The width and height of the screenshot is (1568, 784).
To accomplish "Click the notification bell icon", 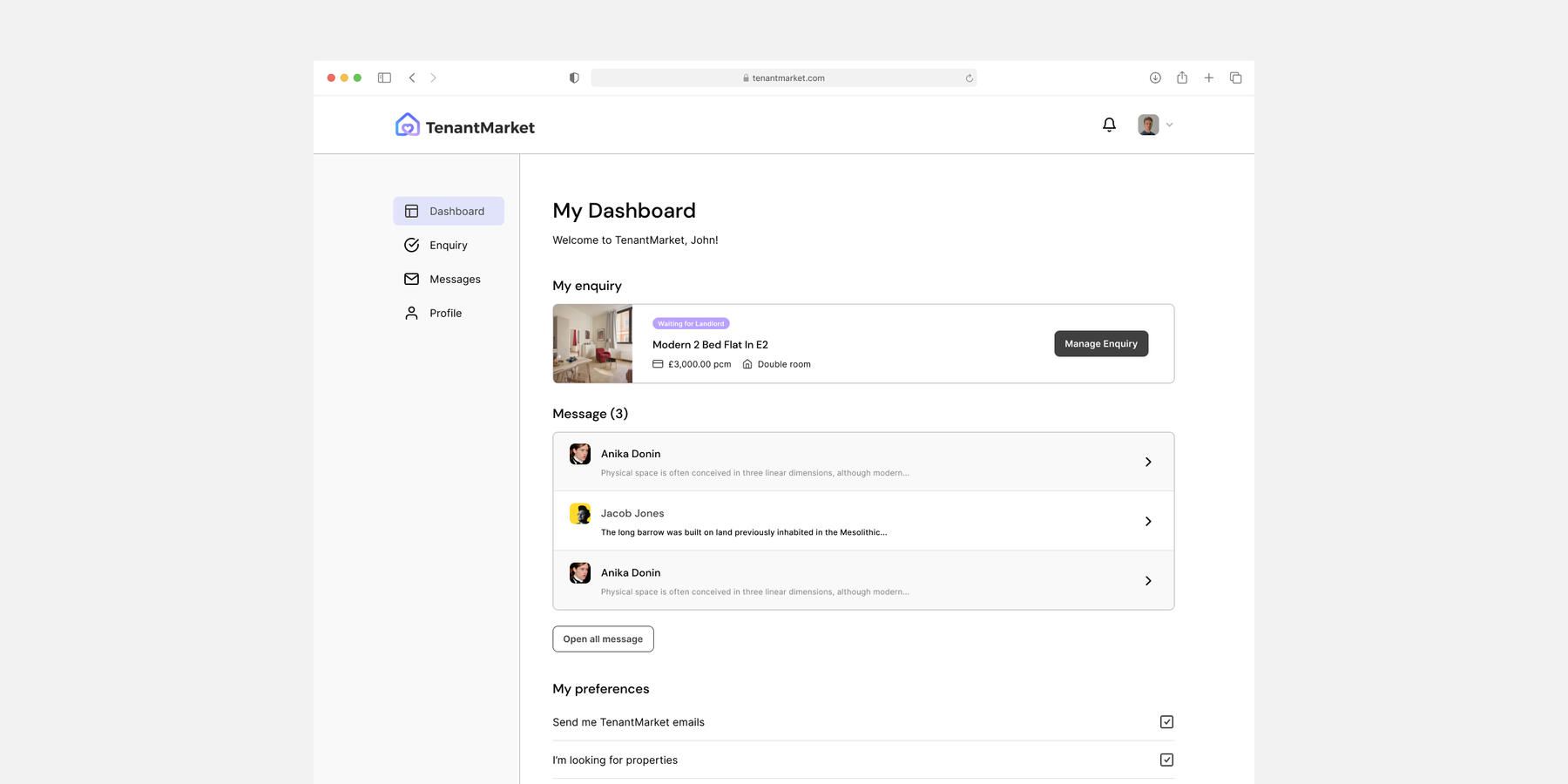I will [x=1109, y=125].
